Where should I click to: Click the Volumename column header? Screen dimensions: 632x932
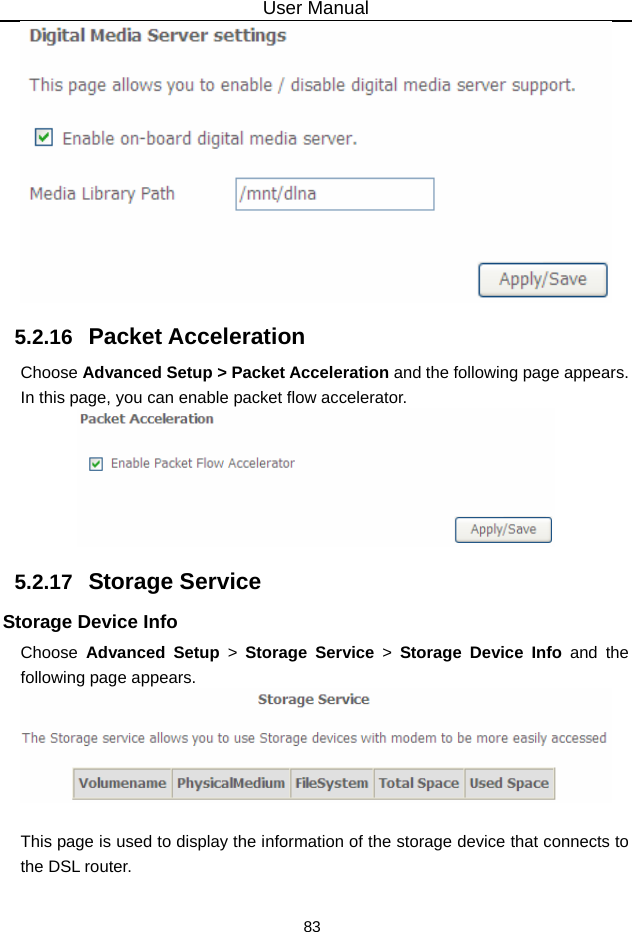[x=122, y=783]
